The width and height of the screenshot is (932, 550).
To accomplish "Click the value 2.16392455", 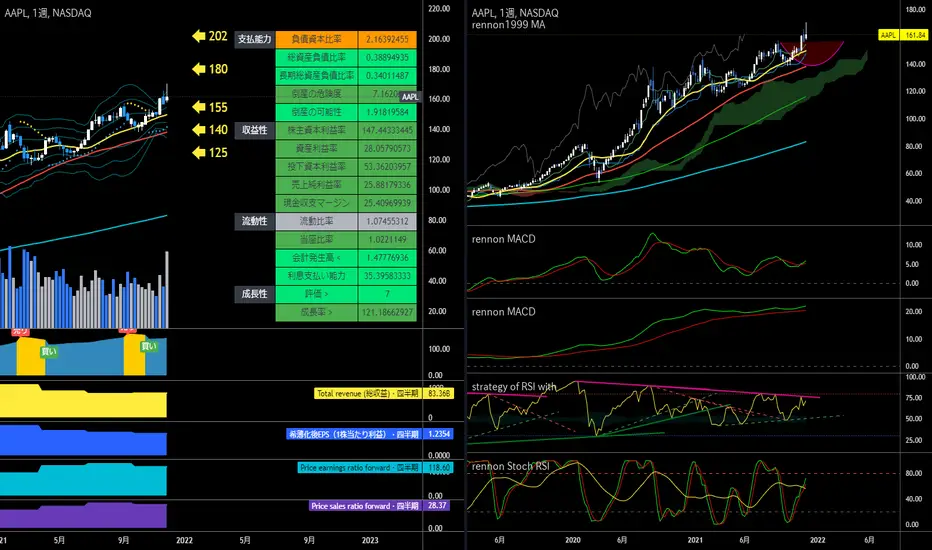I will point(387,39).
